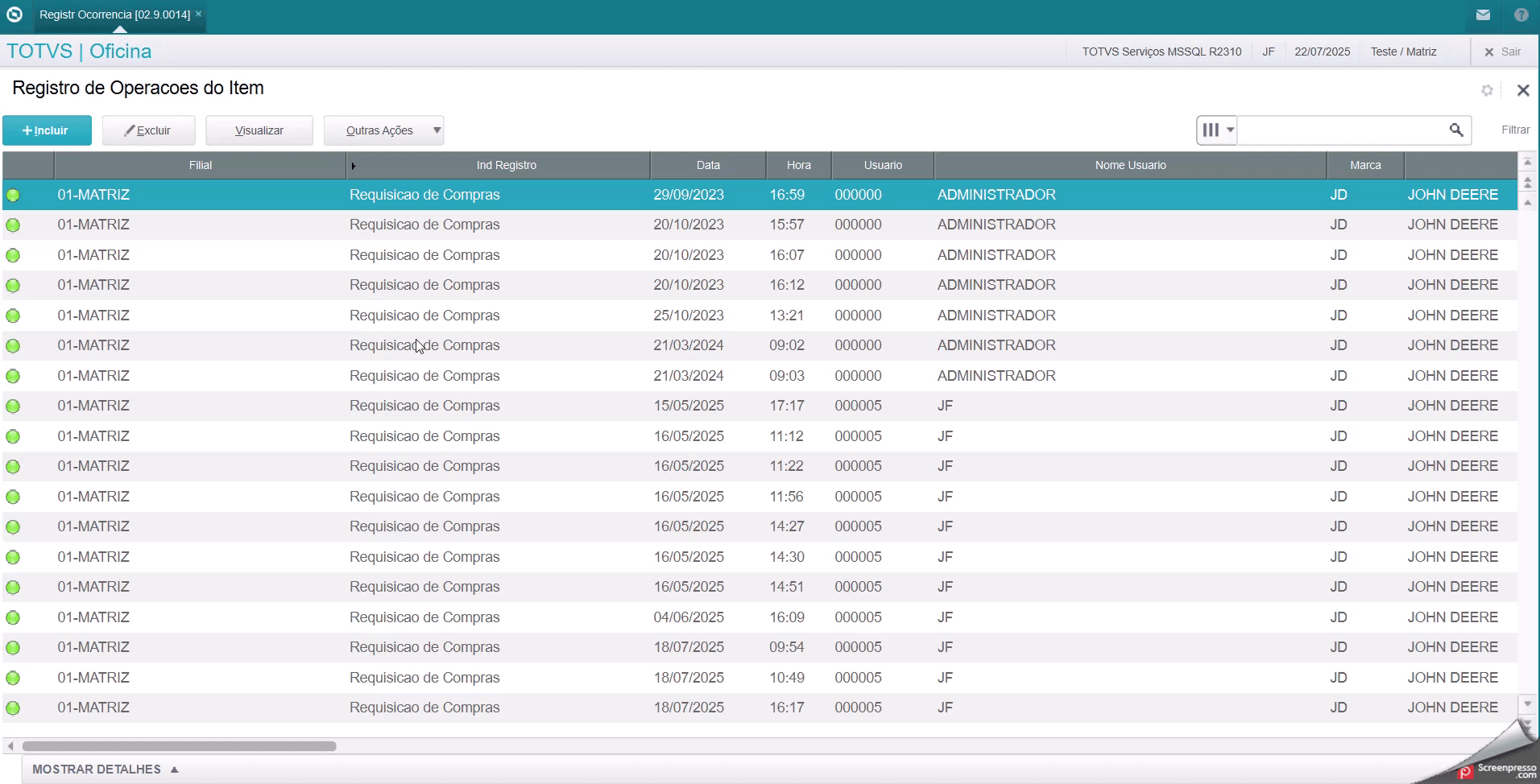Click the JF user label in header
Image resolution: width=1540 pixels, height=784 pixels.
coord(1268,52)
